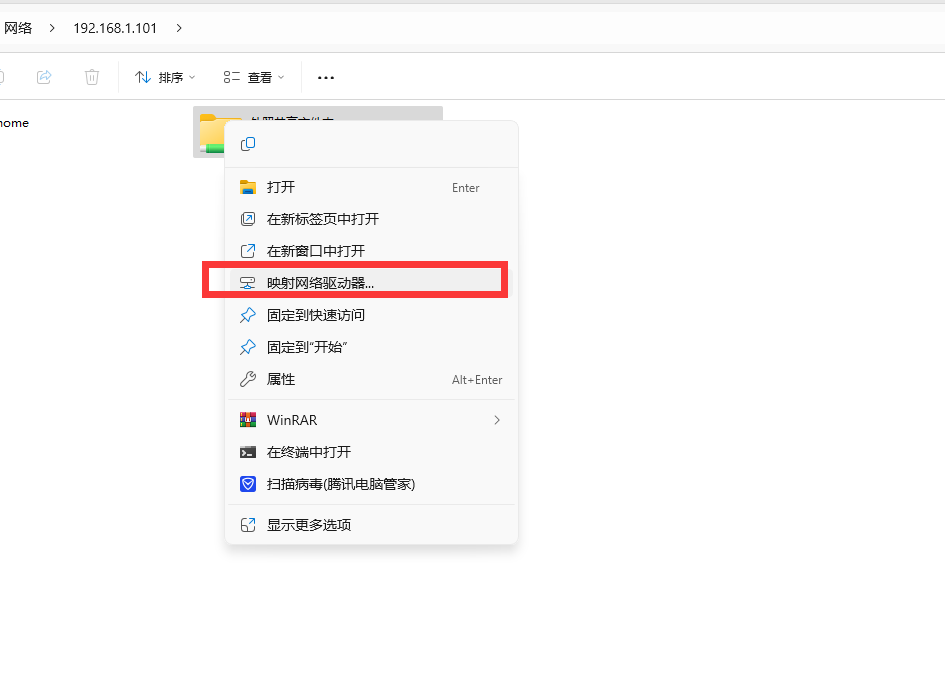The height and width of the screenshot is (693, 945).
Task: Click 192.168.1.101 in the address path
Action: [115, 28]
